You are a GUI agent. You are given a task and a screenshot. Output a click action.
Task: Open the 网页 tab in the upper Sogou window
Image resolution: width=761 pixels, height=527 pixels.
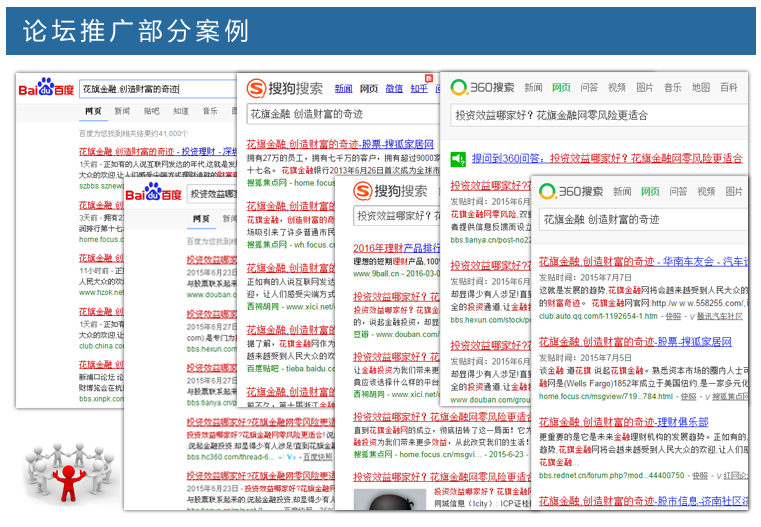coord(369,88)
